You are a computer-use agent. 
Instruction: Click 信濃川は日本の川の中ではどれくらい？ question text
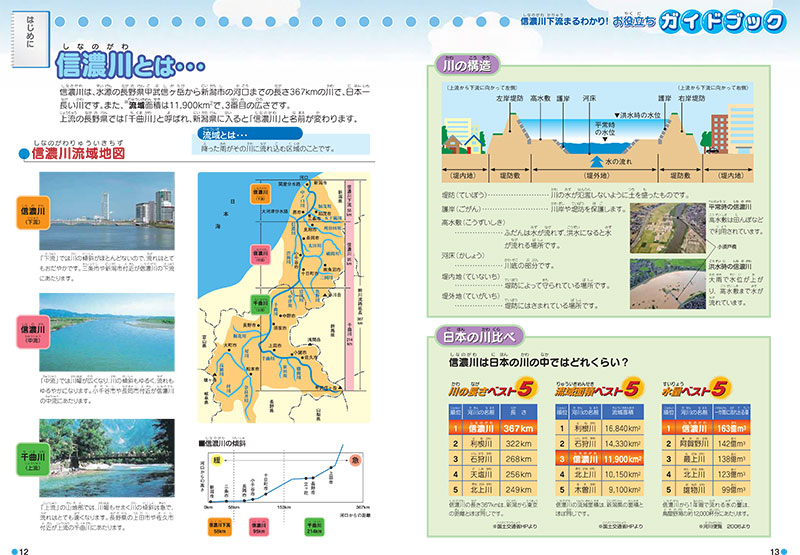[x=538, y=362]
